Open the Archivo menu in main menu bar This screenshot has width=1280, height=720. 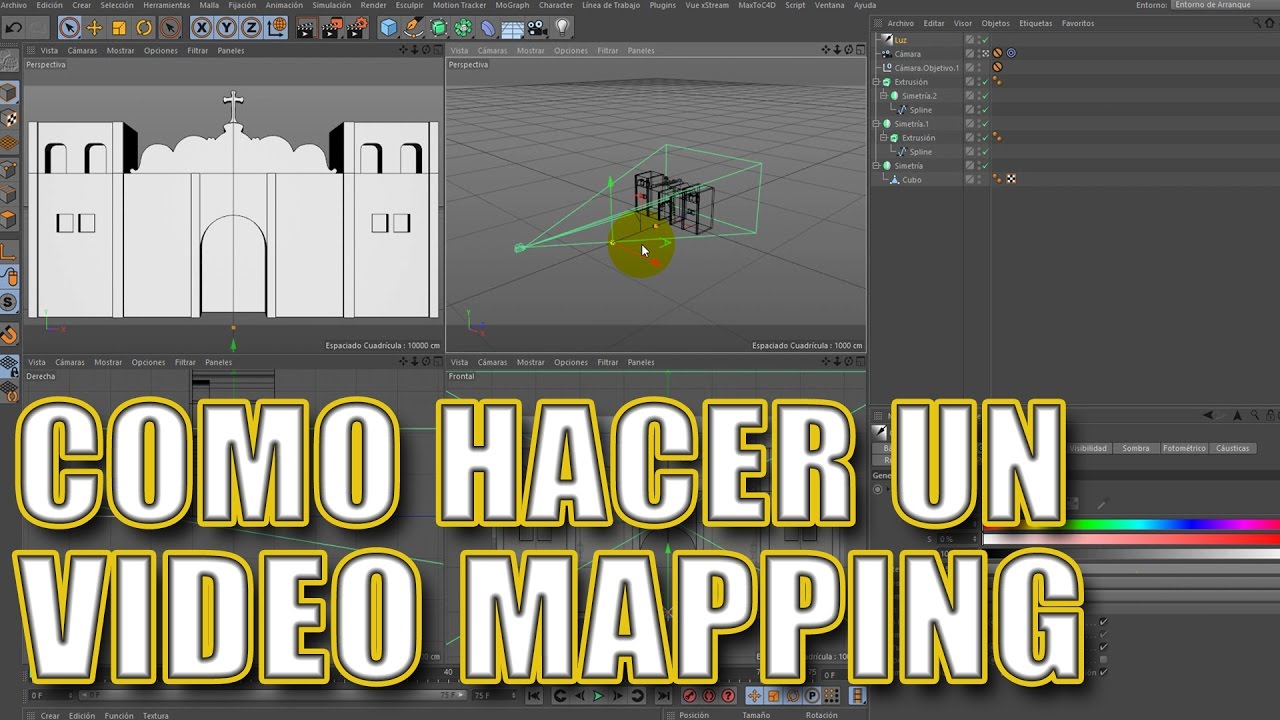[14, 5]
